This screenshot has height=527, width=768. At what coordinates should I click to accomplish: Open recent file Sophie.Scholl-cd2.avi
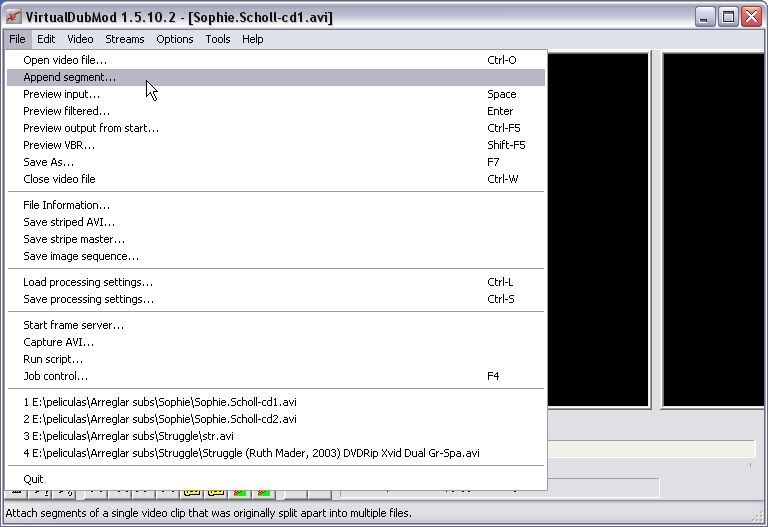click(160, 419)
